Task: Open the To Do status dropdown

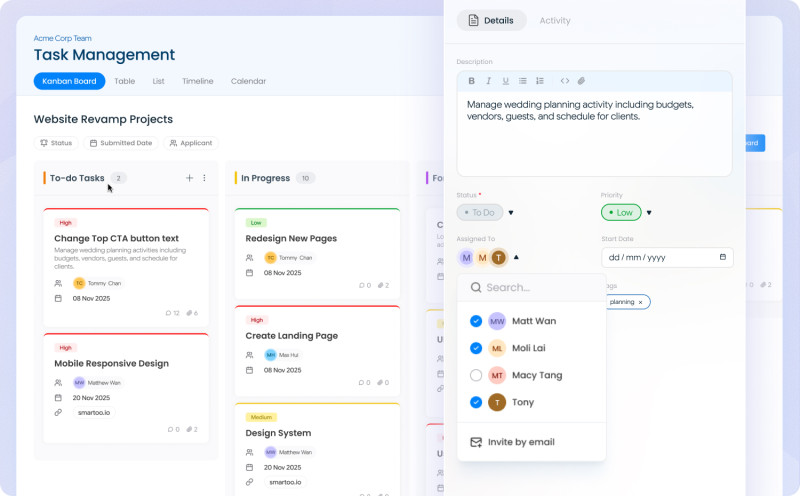Action: tap(511, 213)
